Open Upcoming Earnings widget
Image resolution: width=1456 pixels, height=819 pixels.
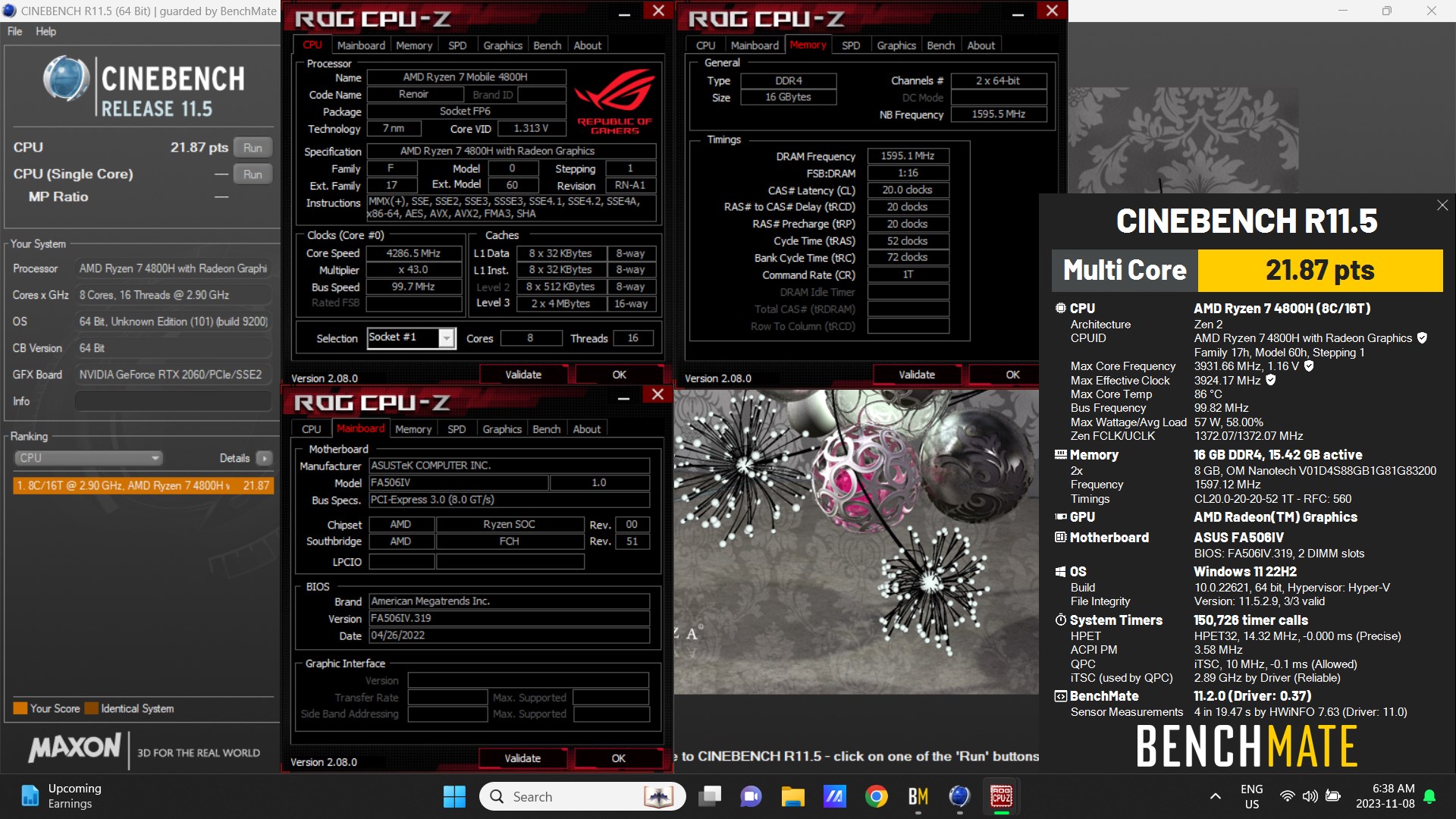point(61,796)
